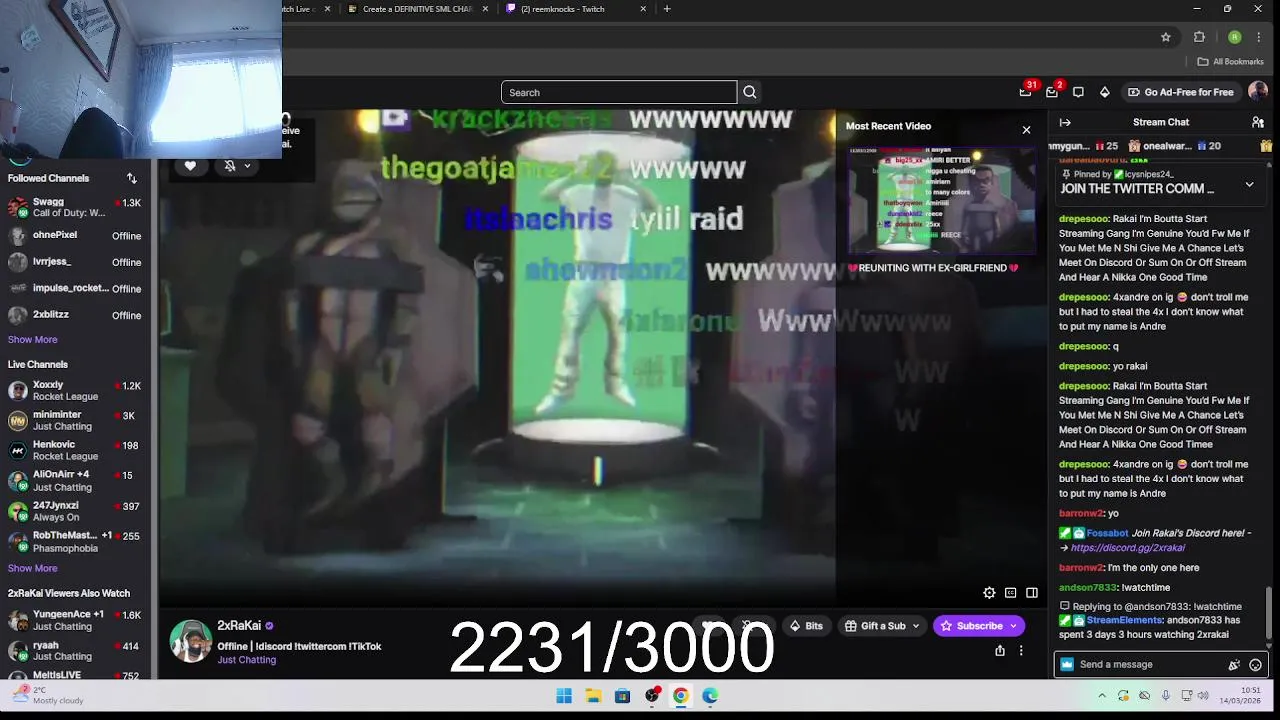The image size is (1280, 720).
Task: Open Subscribe options chevron
Action: tap(1014, 626)
